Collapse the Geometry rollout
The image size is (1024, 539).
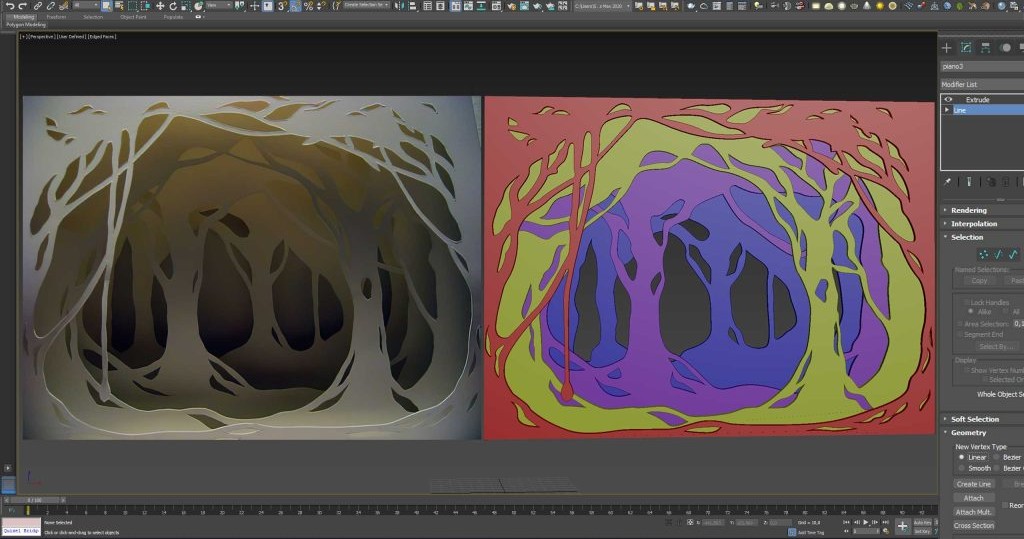968,433
